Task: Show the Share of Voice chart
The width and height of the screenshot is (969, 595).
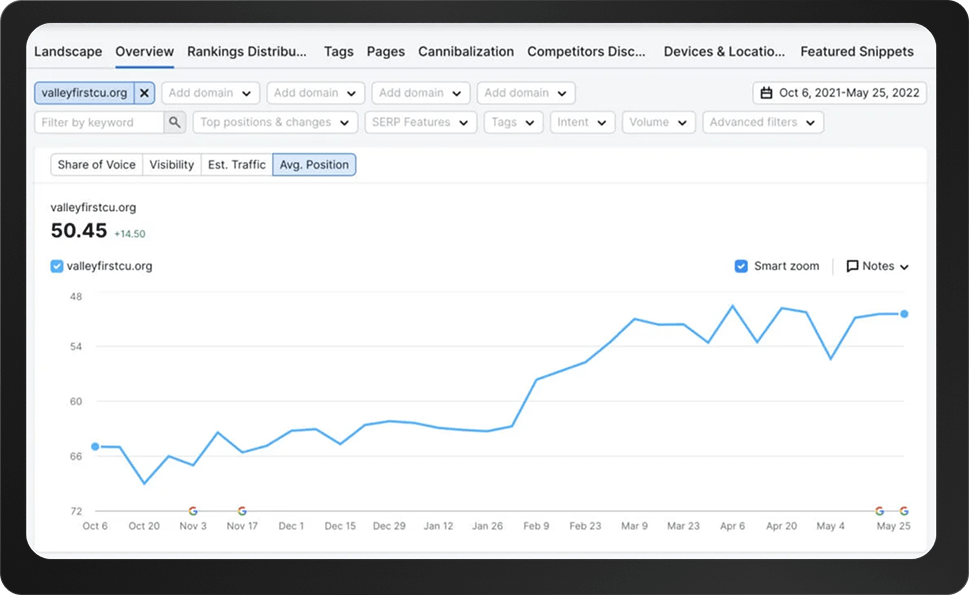Action: [97, 165]
